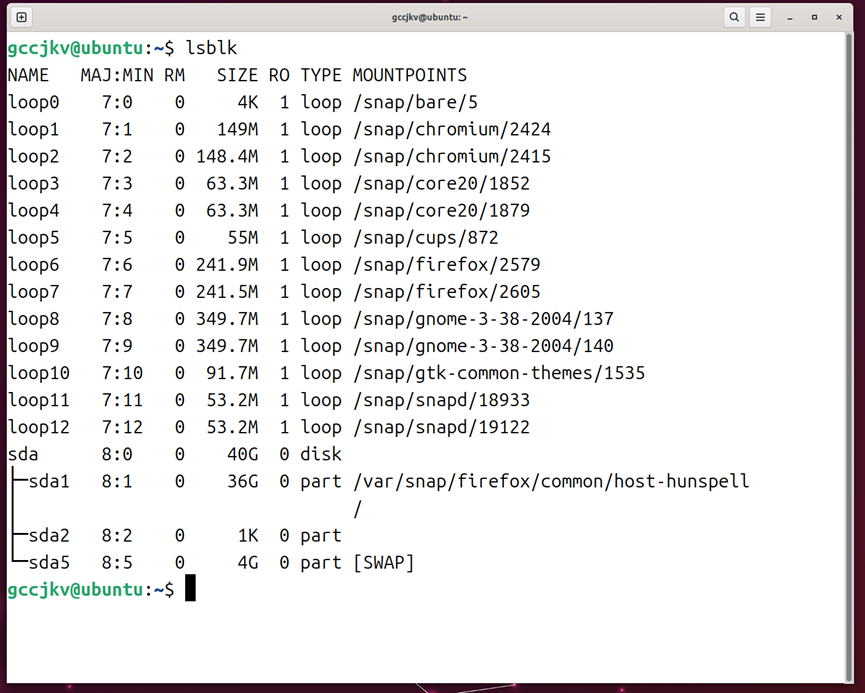The width and height of the screenshot is (865, 693).
Task: Maximize the terminal window
Action: (814, 17)
